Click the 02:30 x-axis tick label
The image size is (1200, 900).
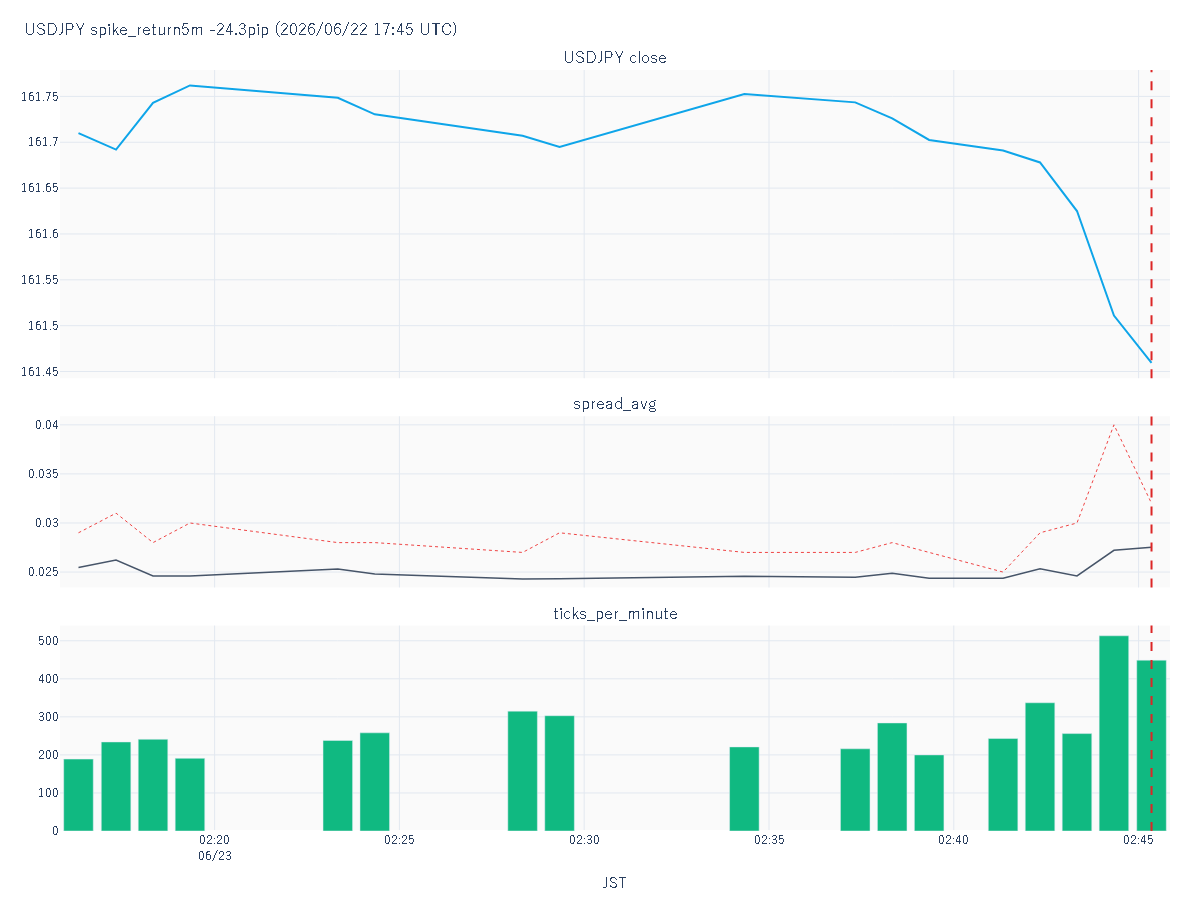coord(584,841)
